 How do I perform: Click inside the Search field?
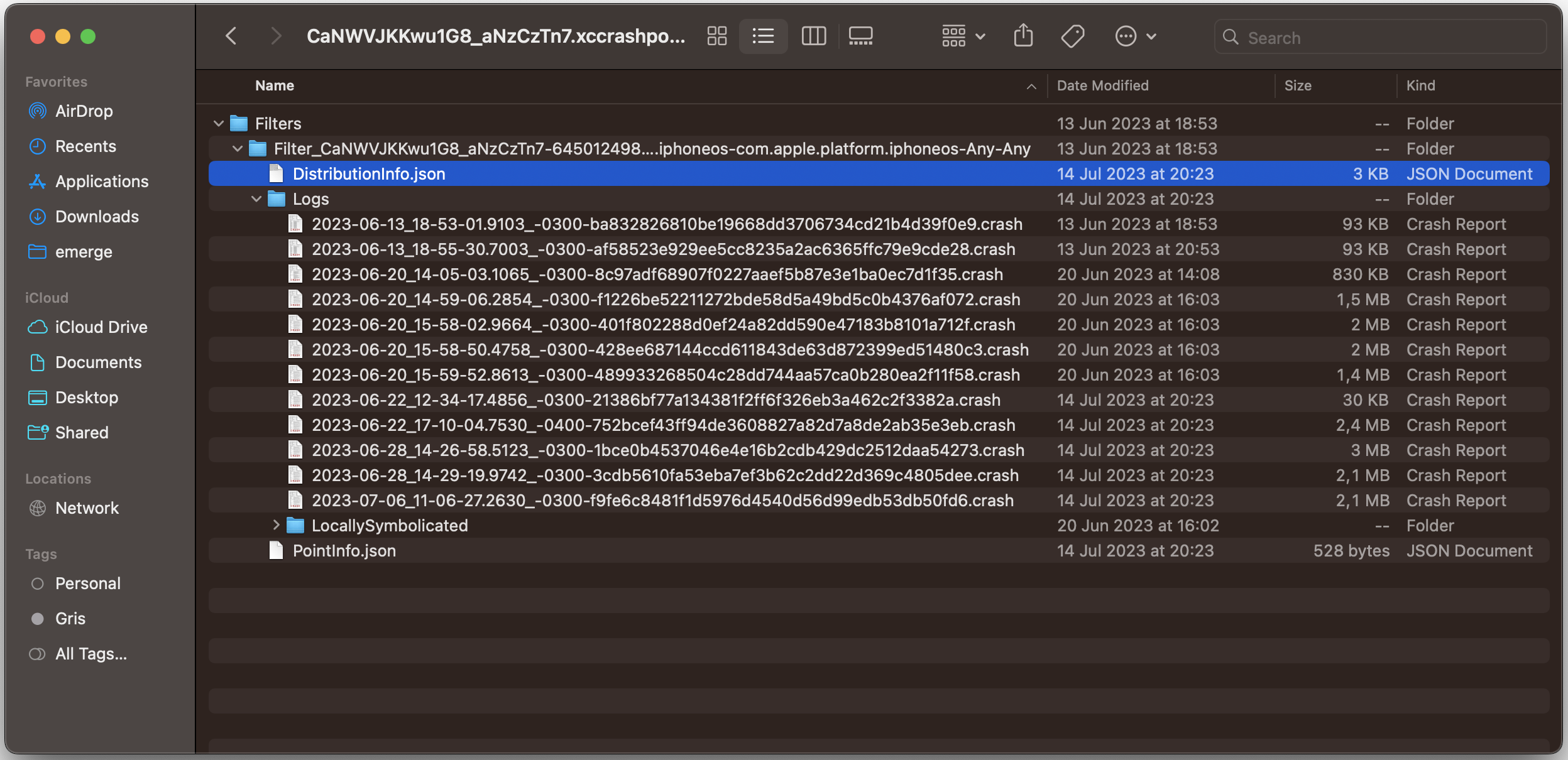1379,37
